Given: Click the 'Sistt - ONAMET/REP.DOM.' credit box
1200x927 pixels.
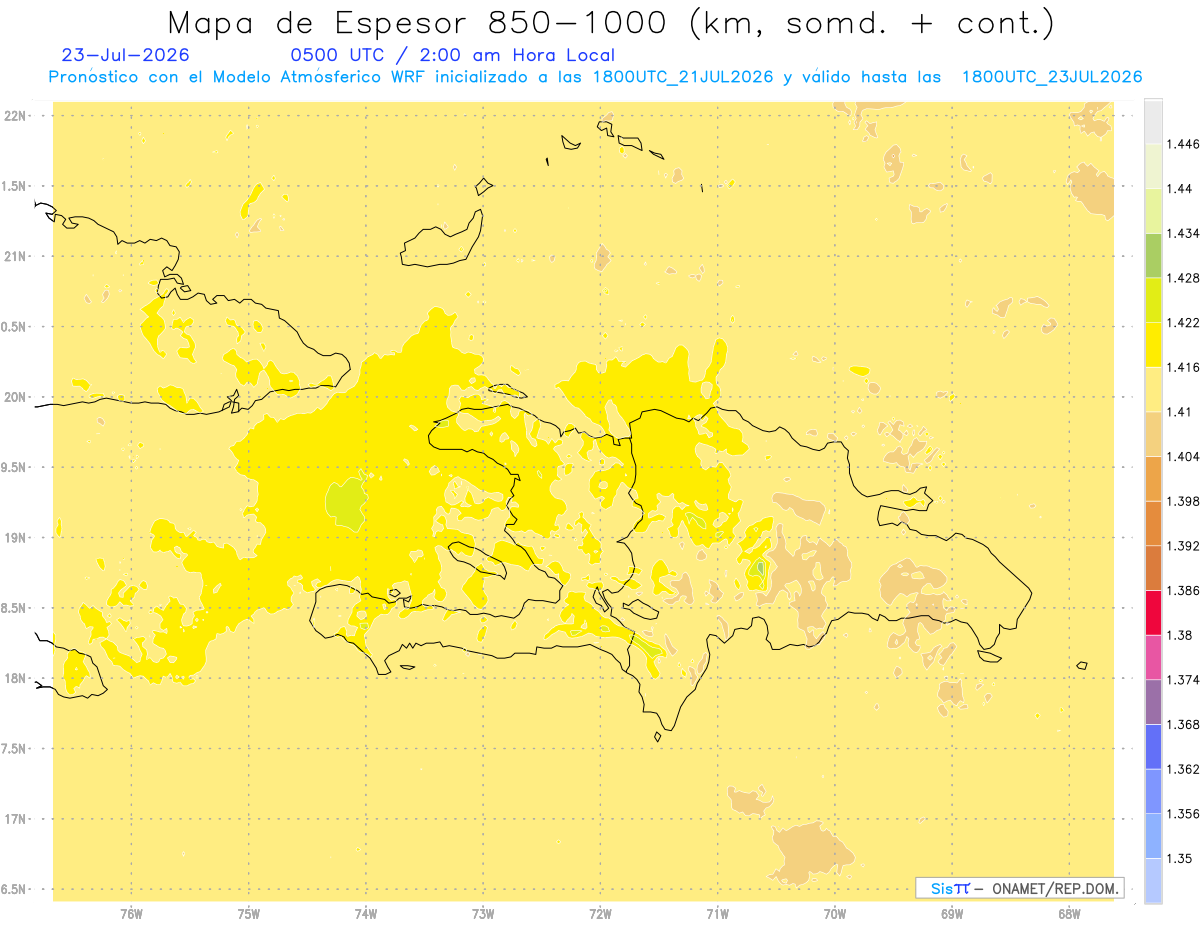Looking at the screenshot, I should (1020, 888).
